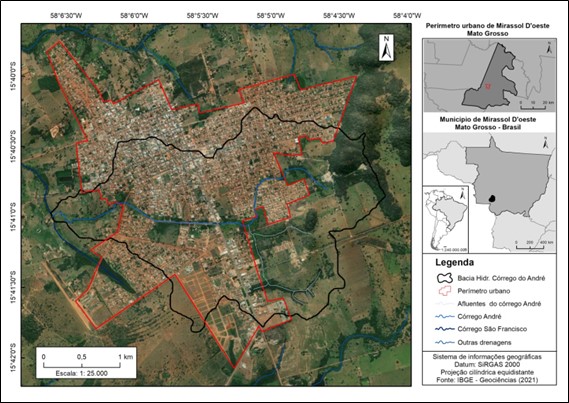
Task: Click the South America locator thumbnail
Action: [446, 219]
